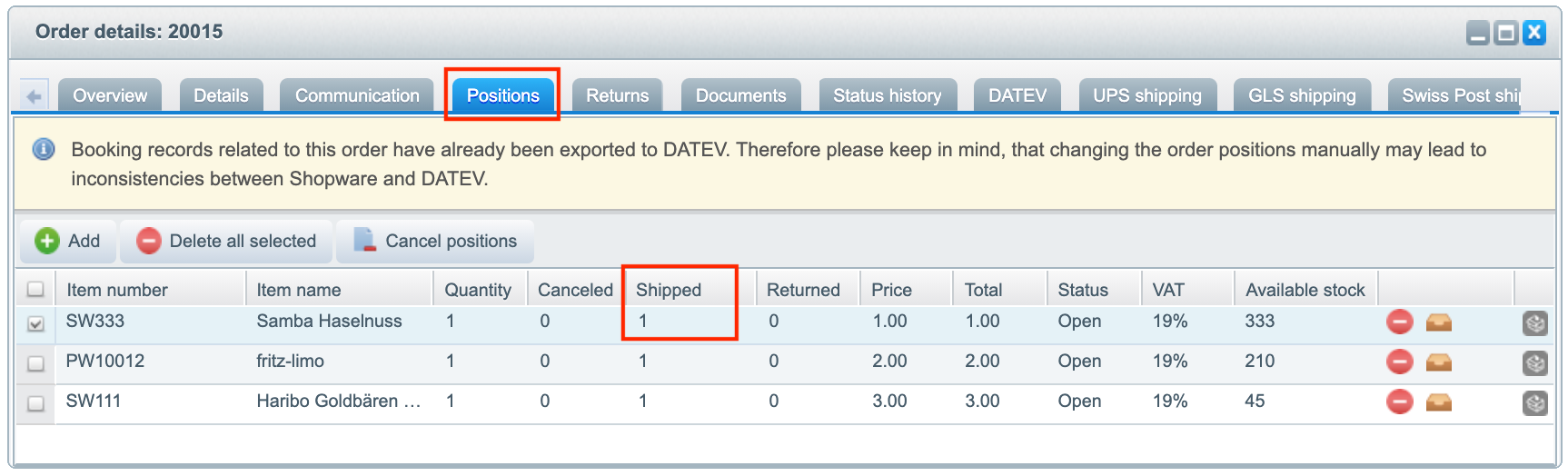Viewport: 1568px width, 476px height.
Task: Open the Status history tab
Action: click(x=887, y=95)
